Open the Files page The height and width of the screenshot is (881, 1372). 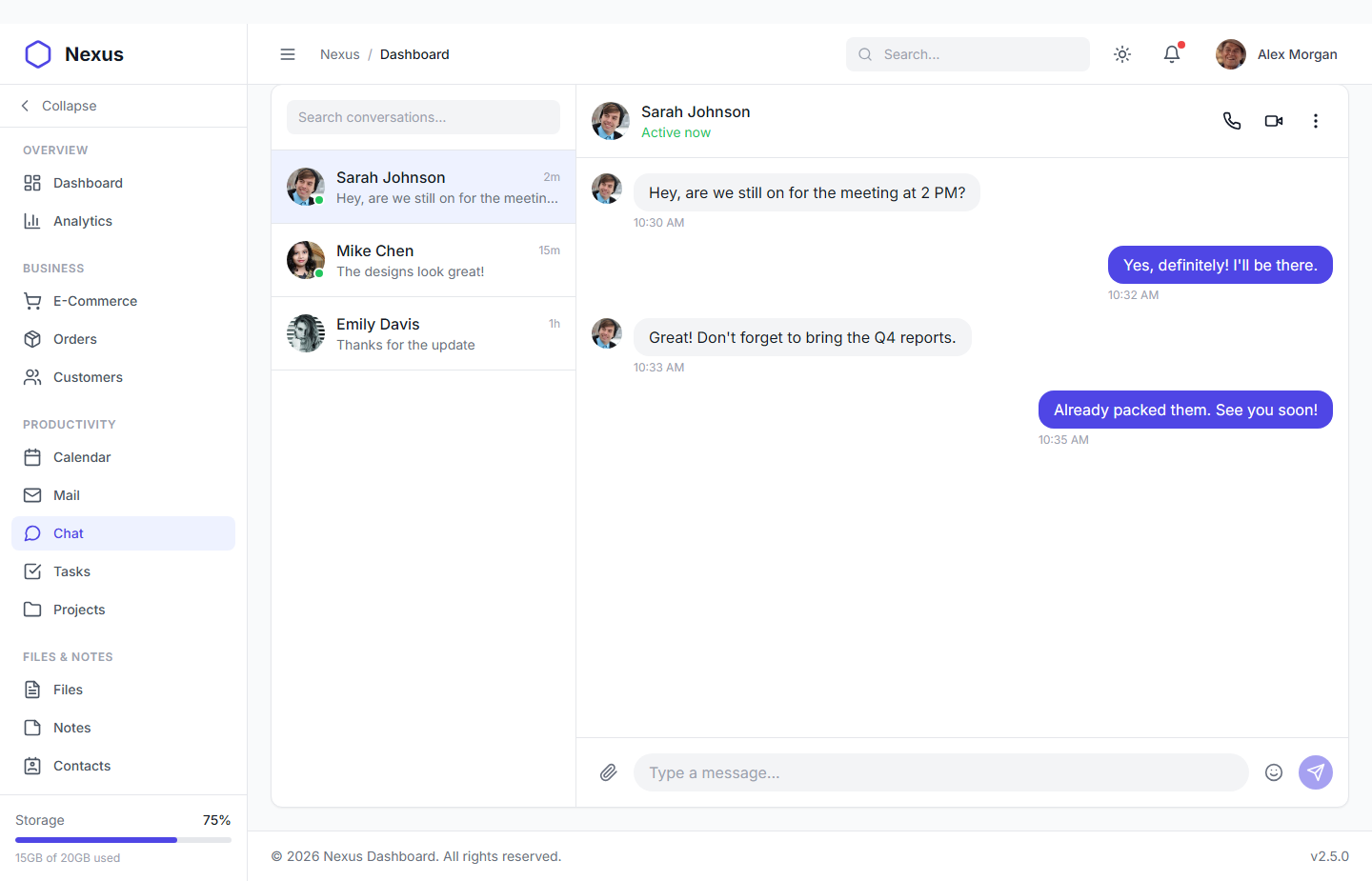tap(123, 690)
